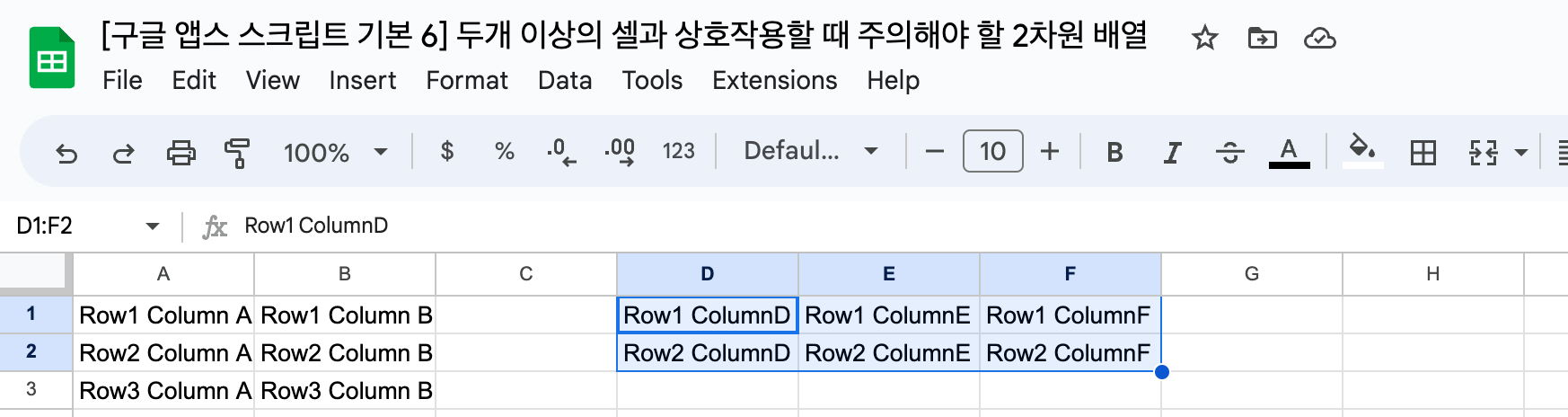Open the Insert menu
Image resolution: width=1568 pixels, height=417 pixels.
point(362,80)
